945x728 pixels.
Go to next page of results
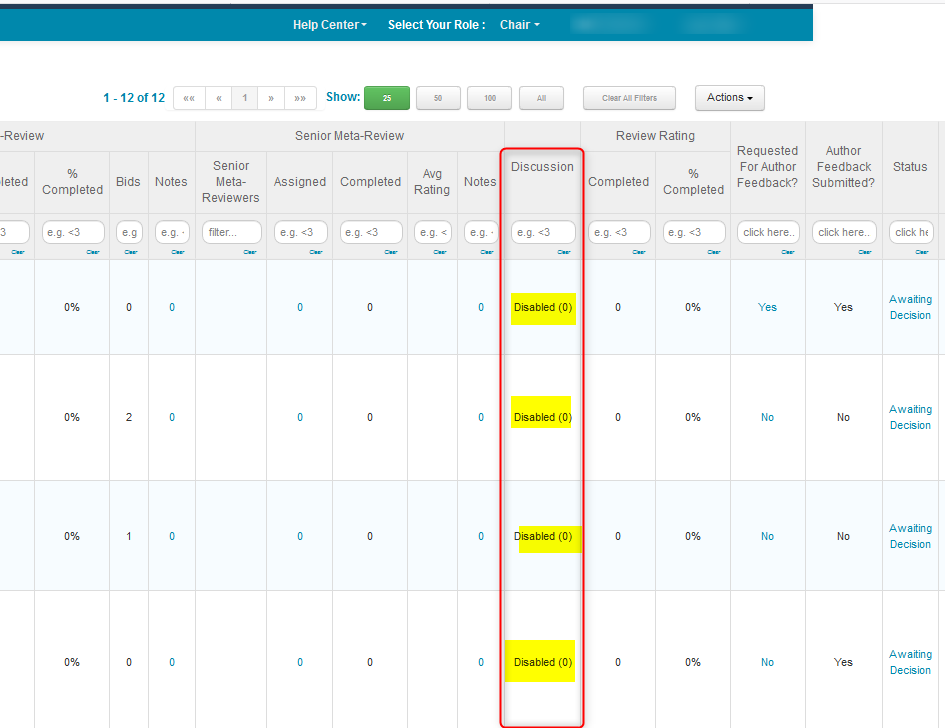(x=271, y=98)
